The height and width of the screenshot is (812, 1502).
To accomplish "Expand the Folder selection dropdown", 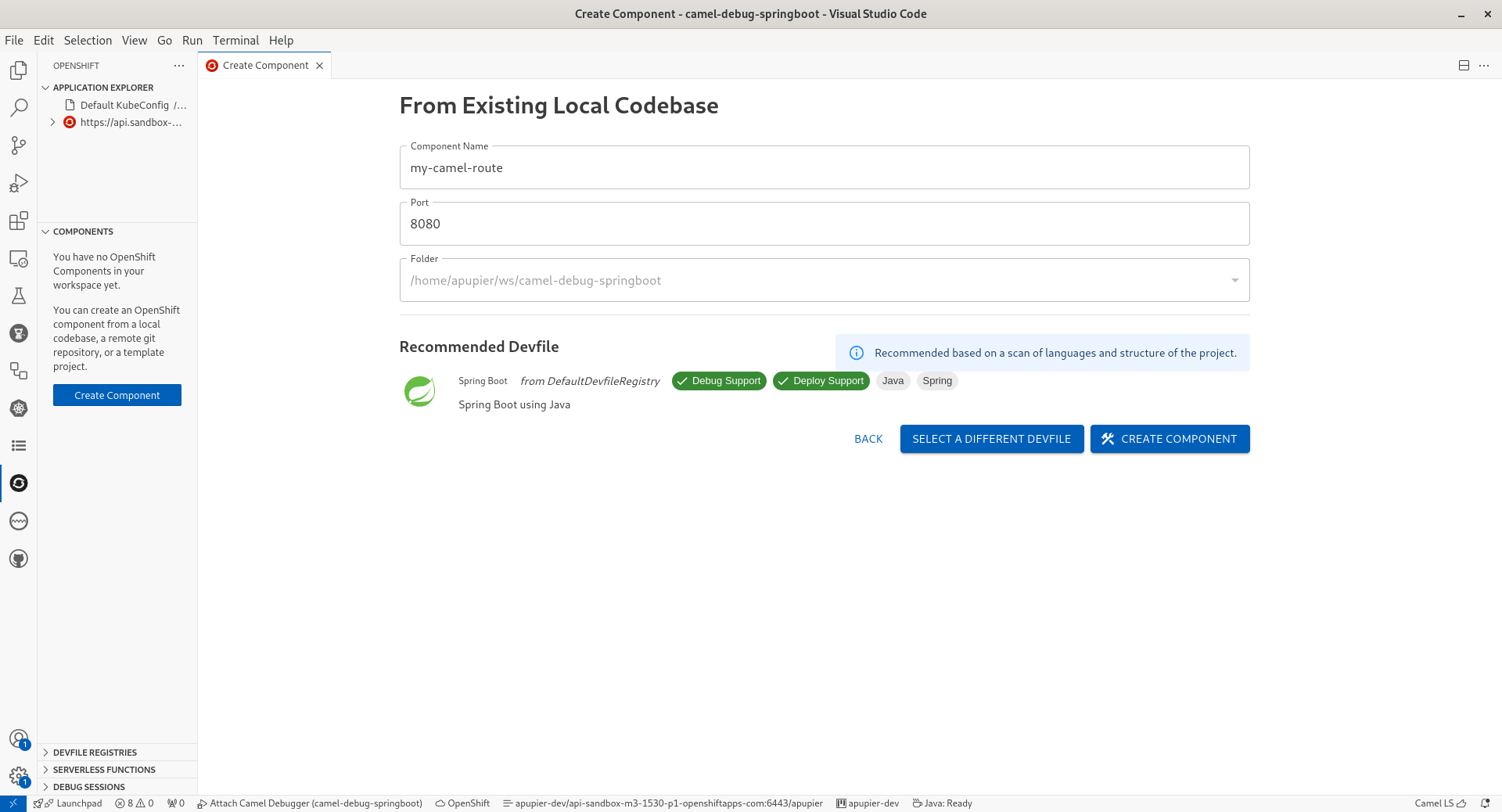I will [x=1234, y=279].
